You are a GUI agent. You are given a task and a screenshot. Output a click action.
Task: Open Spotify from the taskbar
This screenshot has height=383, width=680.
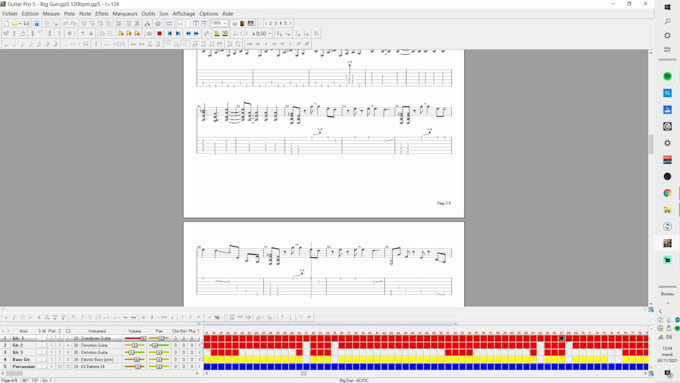pos(667,76)
